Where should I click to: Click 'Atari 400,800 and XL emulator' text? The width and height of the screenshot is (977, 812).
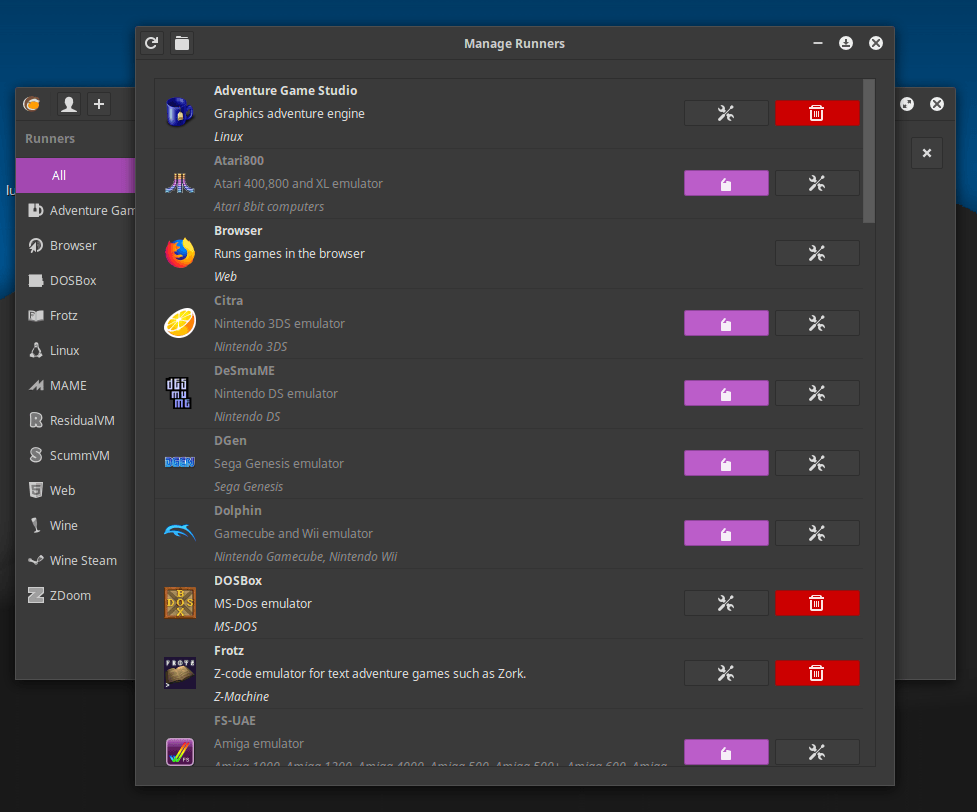[298, 184]
